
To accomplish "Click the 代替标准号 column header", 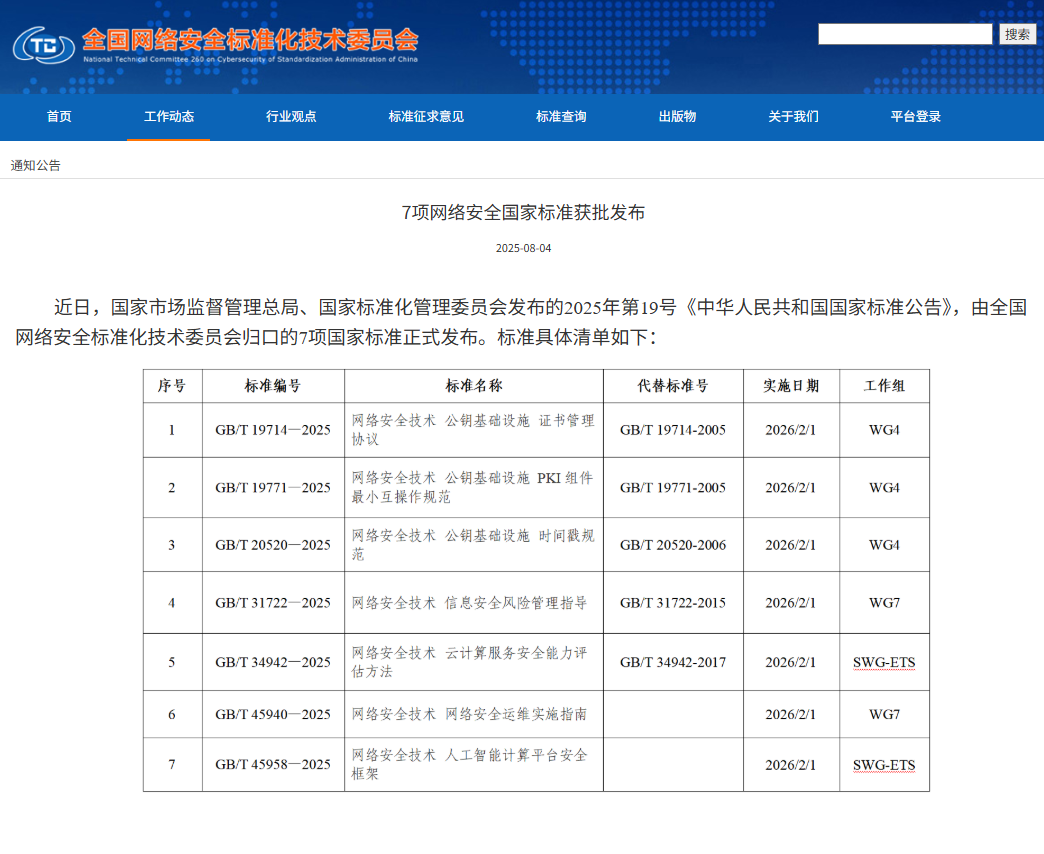I will click(x=672, y=385).
